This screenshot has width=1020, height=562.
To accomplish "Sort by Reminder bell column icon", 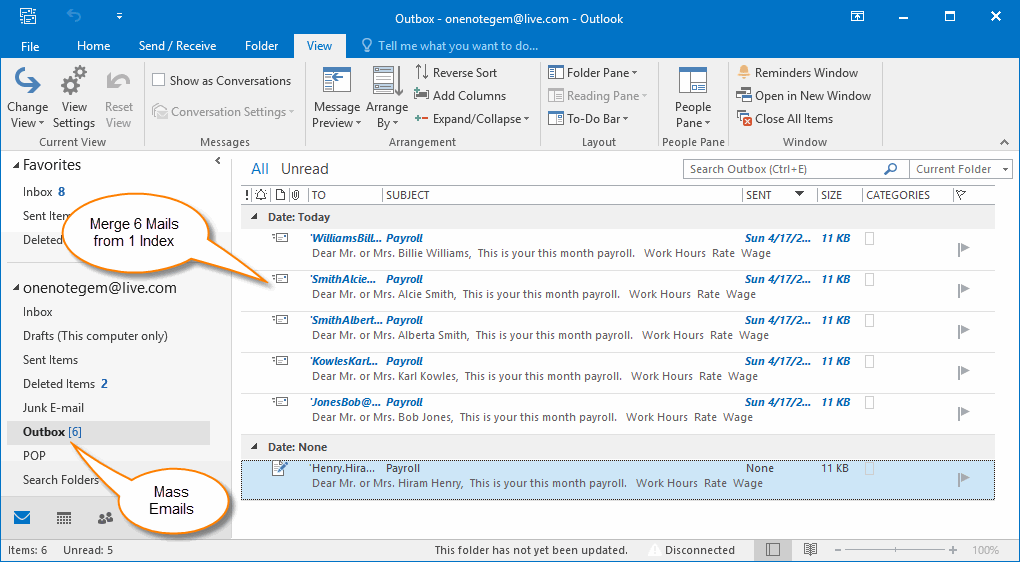I will coord(261,195).
